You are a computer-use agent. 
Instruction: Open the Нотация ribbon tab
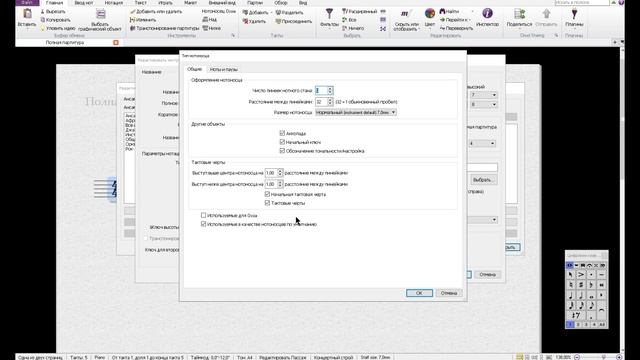tap(113, 3)
